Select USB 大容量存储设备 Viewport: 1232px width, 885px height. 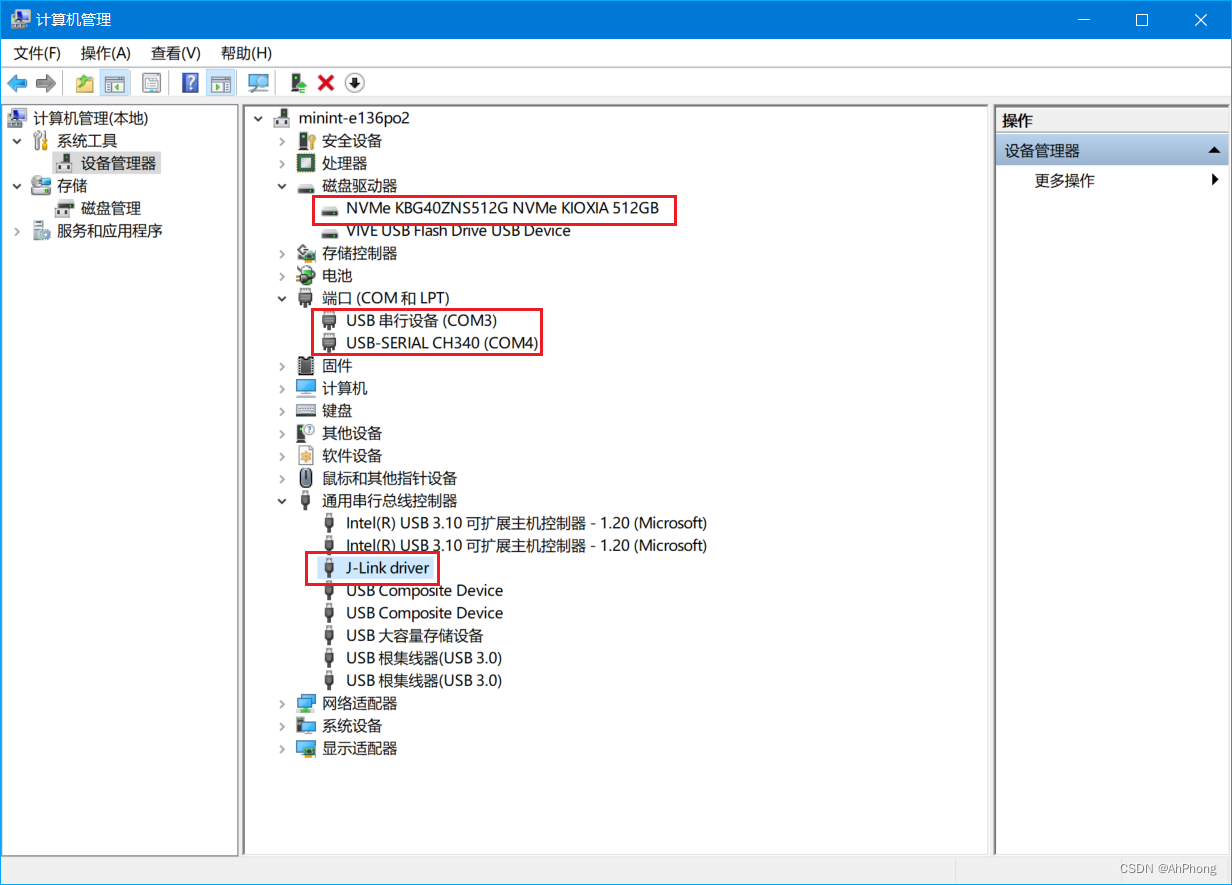tap(415, 636)
